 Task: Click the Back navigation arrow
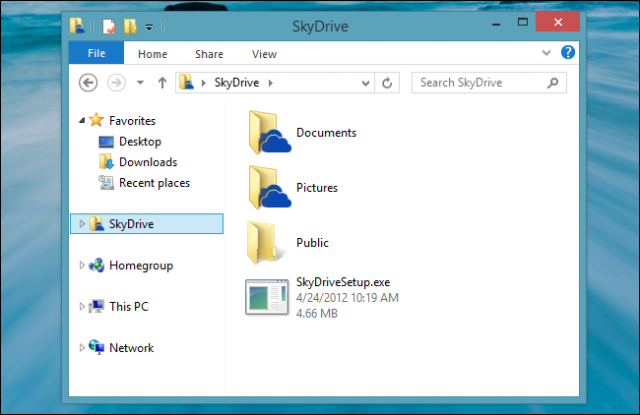pos(89,83)
